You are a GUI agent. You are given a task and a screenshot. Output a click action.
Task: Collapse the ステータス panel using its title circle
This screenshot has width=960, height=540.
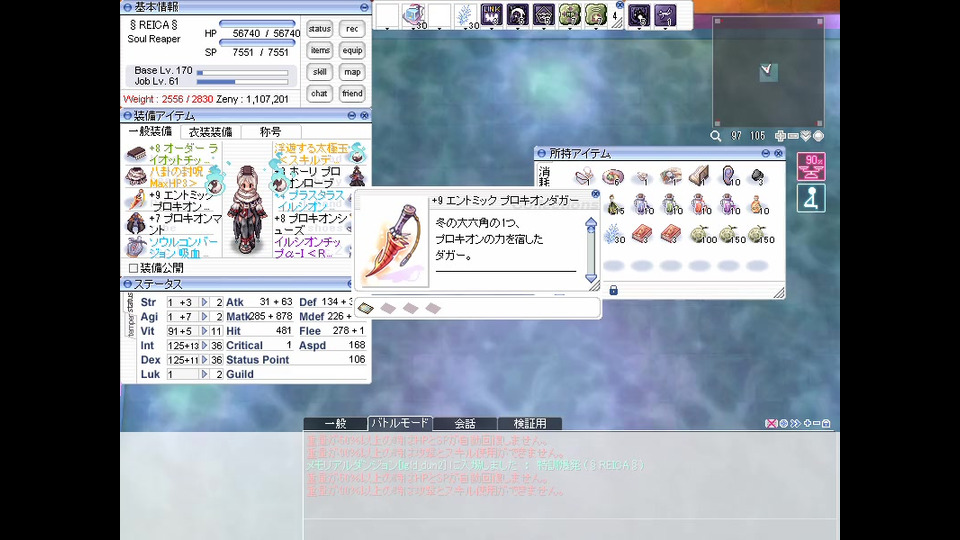[127, 283]
